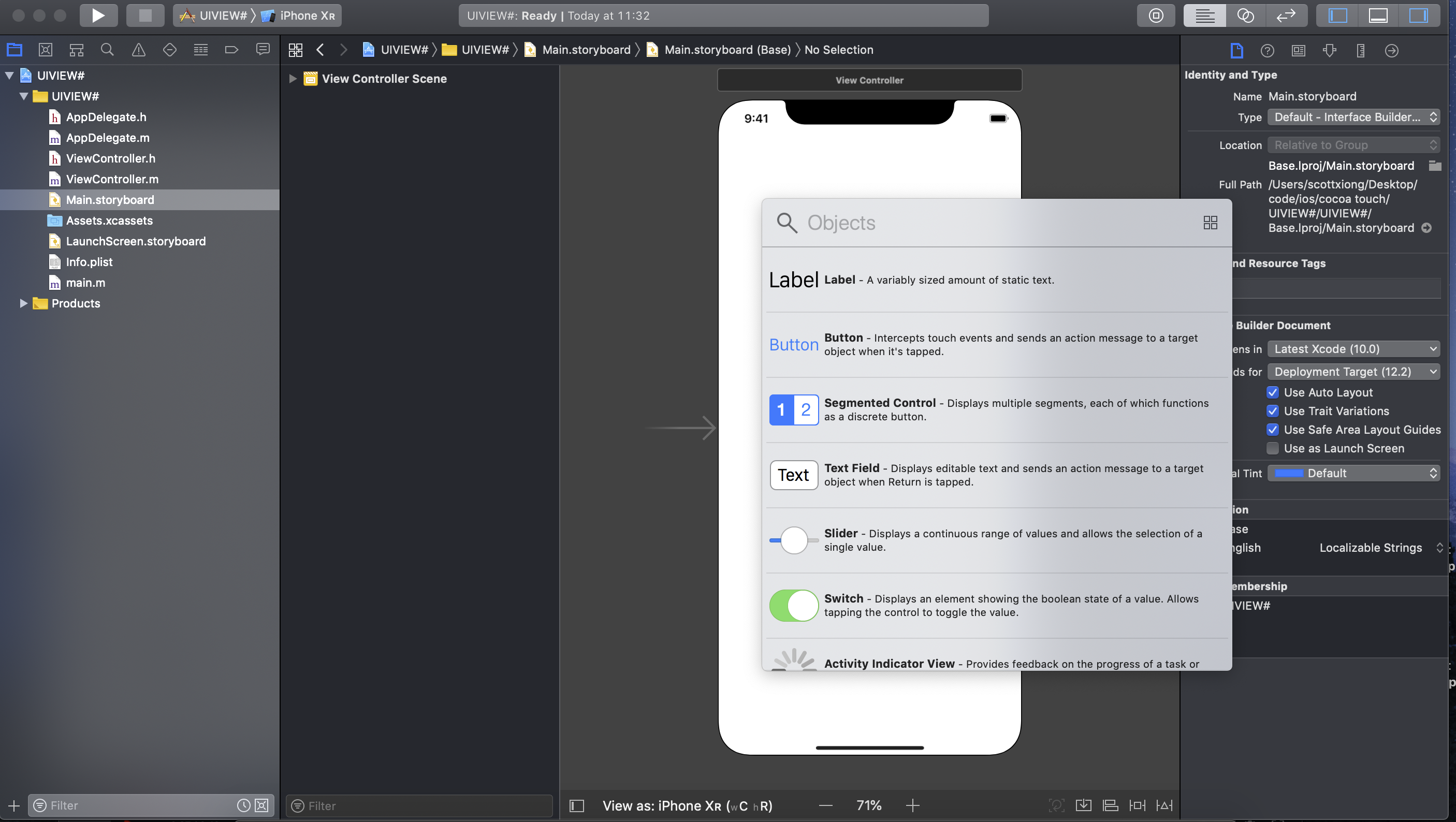
Task: Open the Debug navigator
Action: click(201, 50)
